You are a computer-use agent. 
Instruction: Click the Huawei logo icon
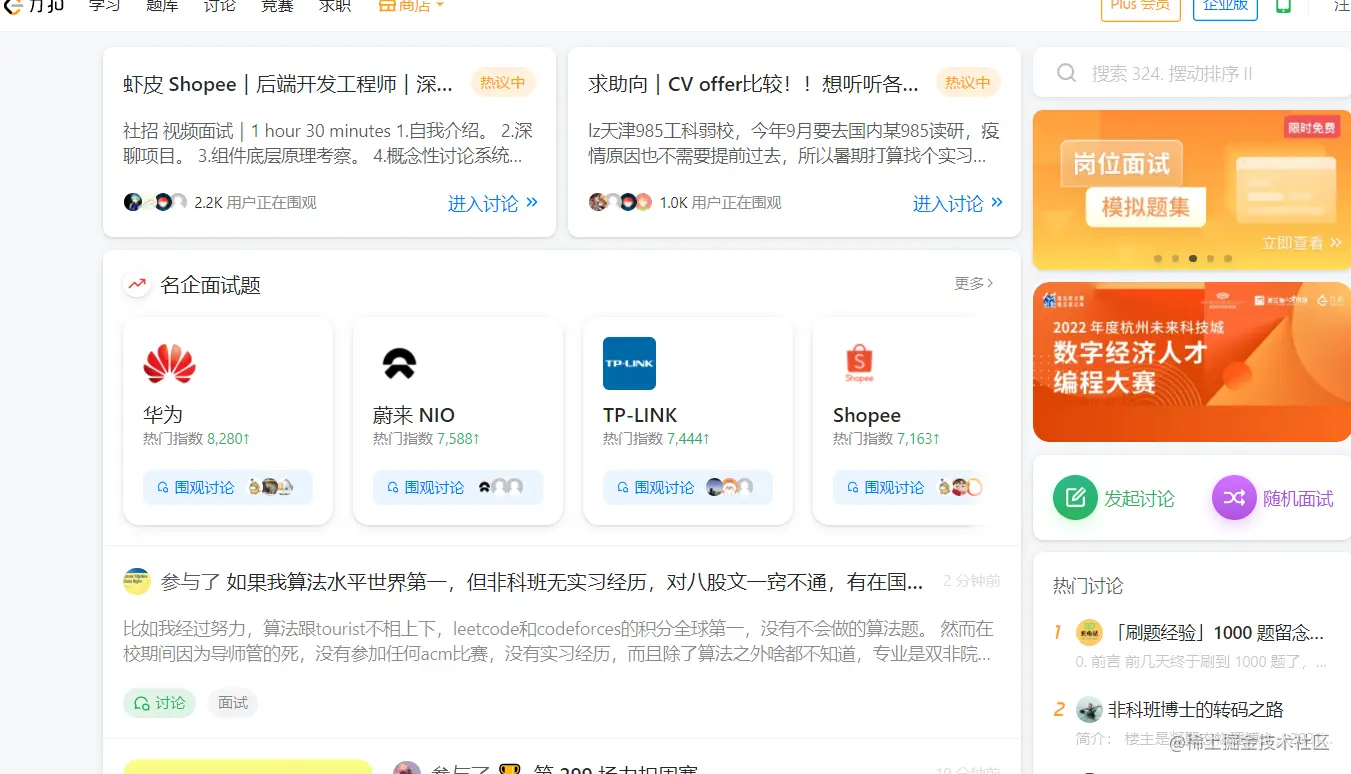169,363
